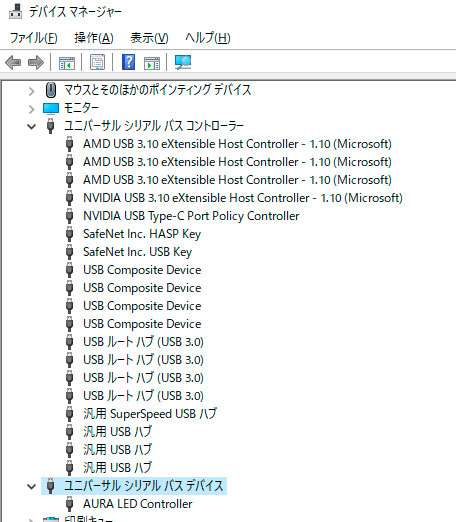Open the Properties toolbar icon
The image size is (456, 522).
(98, 62)
